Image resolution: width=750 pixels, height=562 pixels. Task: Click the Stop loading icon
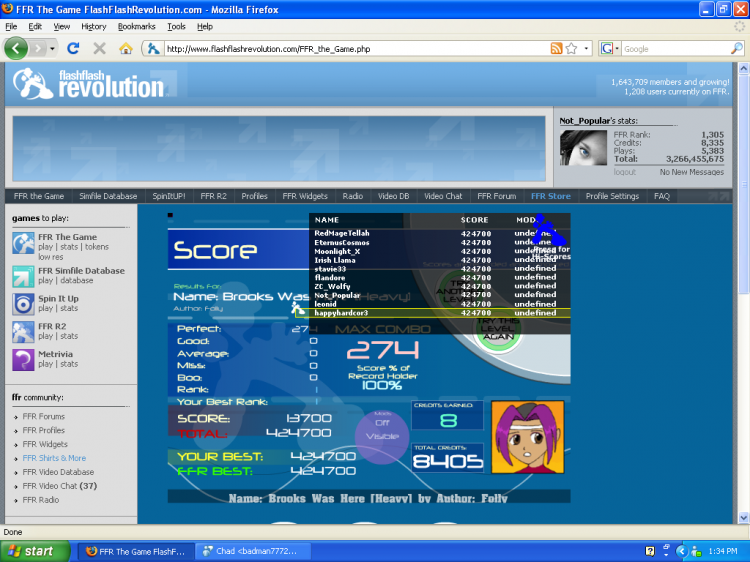click(99, 48)
